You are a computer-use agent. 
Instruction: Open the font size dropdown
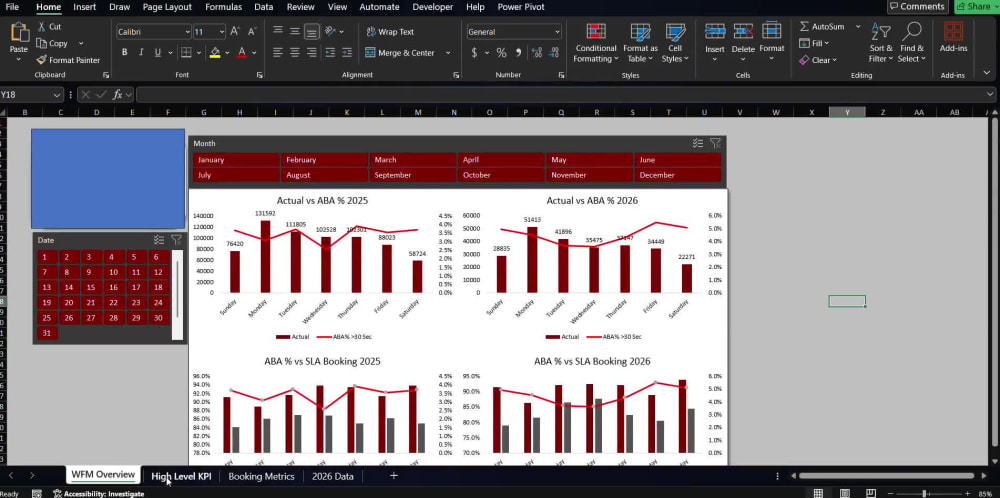click(x=221, y=31)
